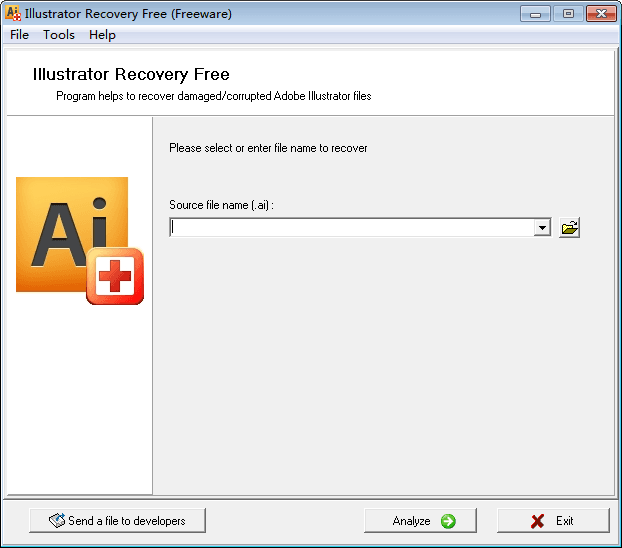Maximize the Illustrator Recovery Free window

[x=568, y=14]
